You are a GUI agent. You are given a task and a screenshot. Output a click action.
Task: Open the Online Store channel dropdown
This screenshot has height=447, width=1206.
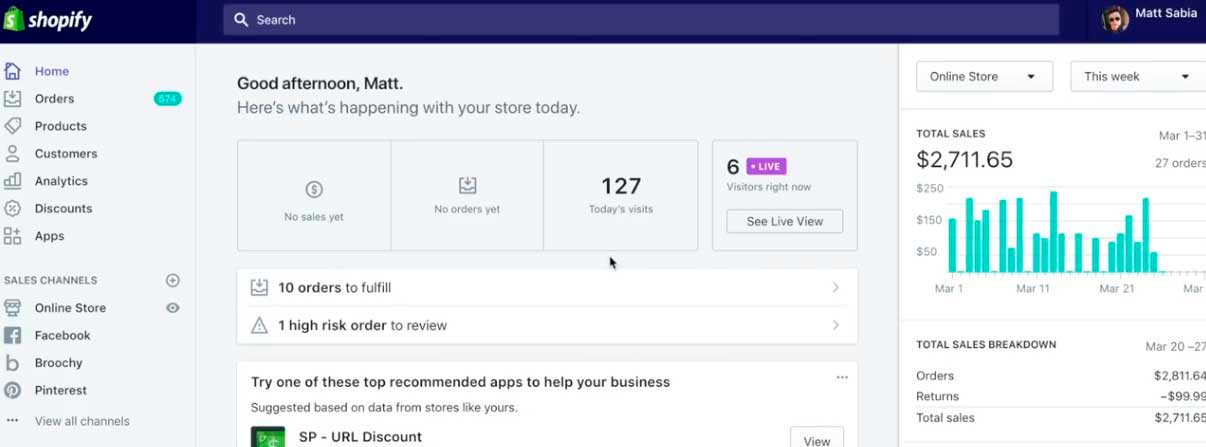[x=984, y=77]
